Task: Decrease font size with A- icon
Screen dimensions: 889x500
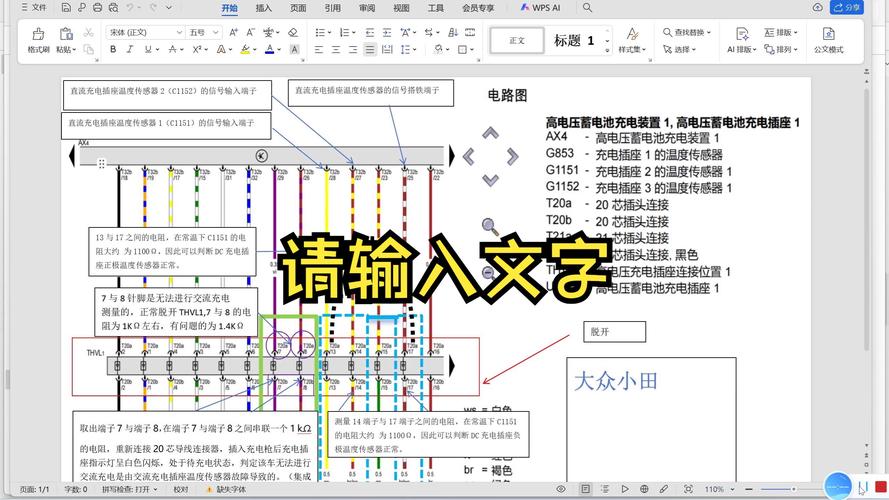Action: [x=250, y=32]
